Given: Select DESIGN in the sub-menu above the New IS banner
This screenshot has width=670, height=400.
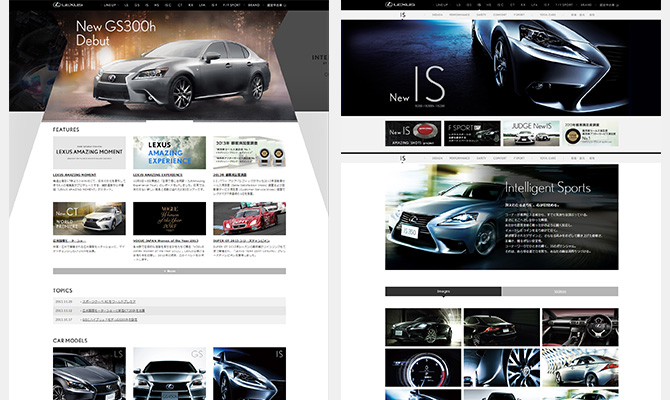Looking at the screenshot, I should pos(437,15).
